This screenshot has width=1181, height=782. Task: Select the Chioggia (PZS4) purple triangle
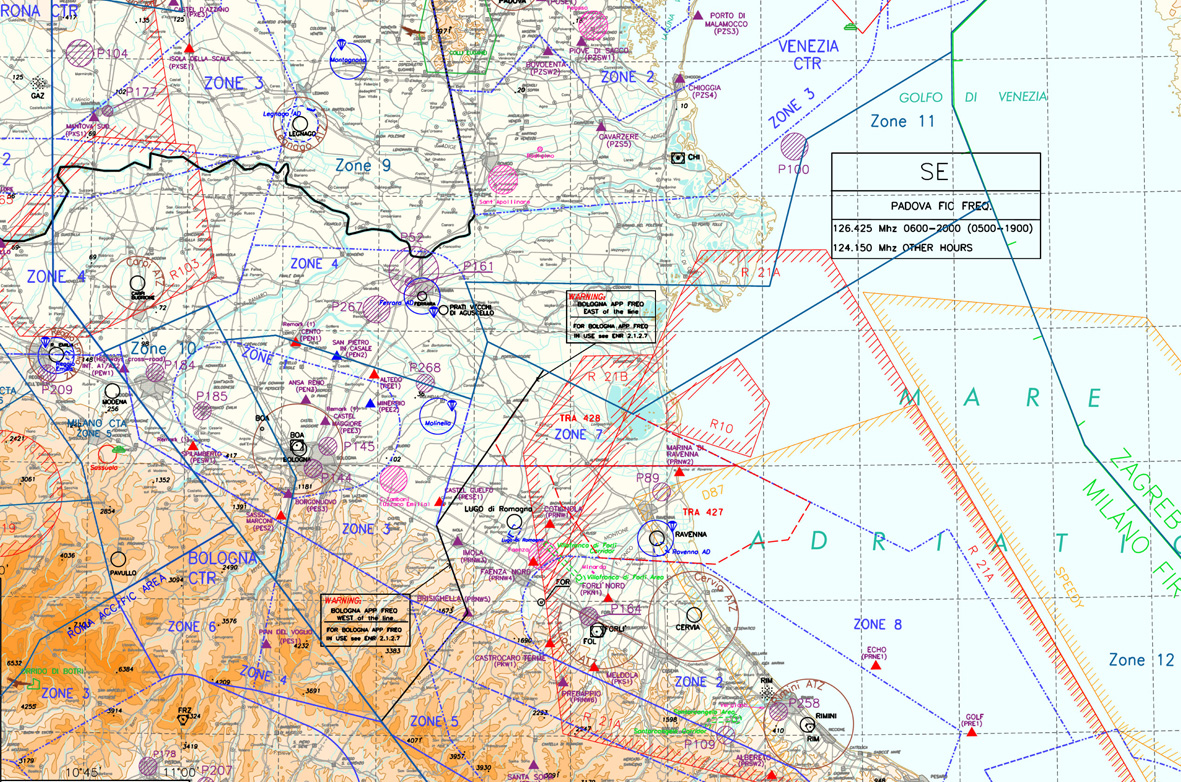(x=679, y=78)
